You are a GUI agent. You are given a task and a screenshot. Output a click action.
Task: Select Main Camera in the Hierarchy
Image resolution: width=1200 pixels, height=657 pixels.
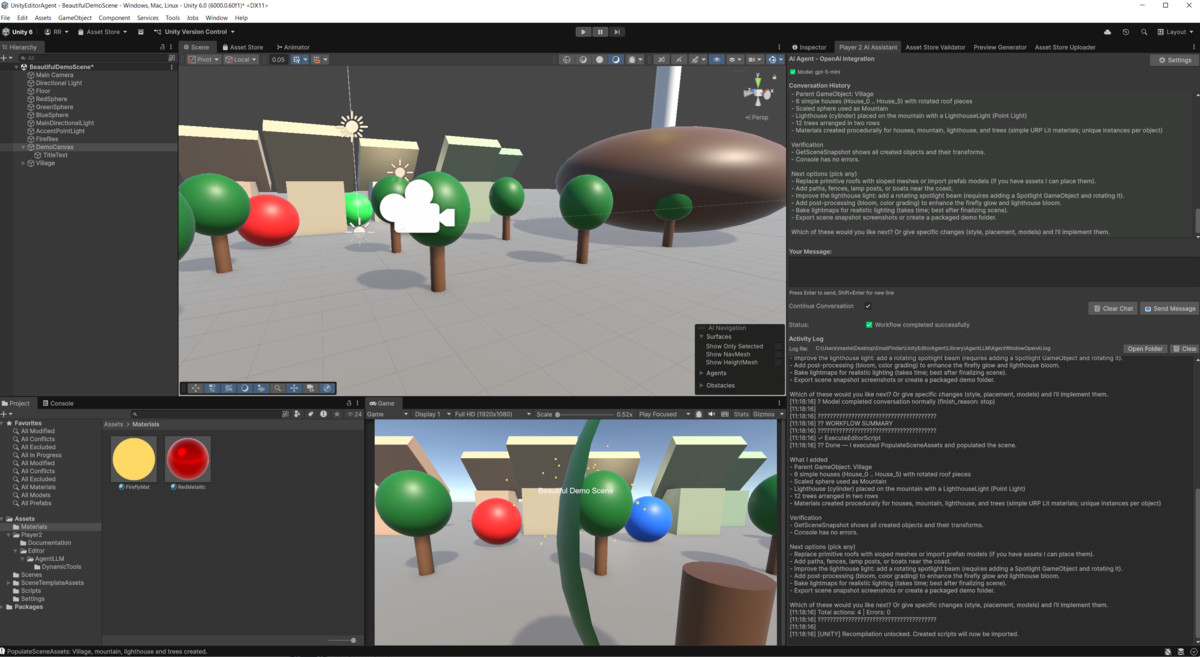click(x=54, y=75)
